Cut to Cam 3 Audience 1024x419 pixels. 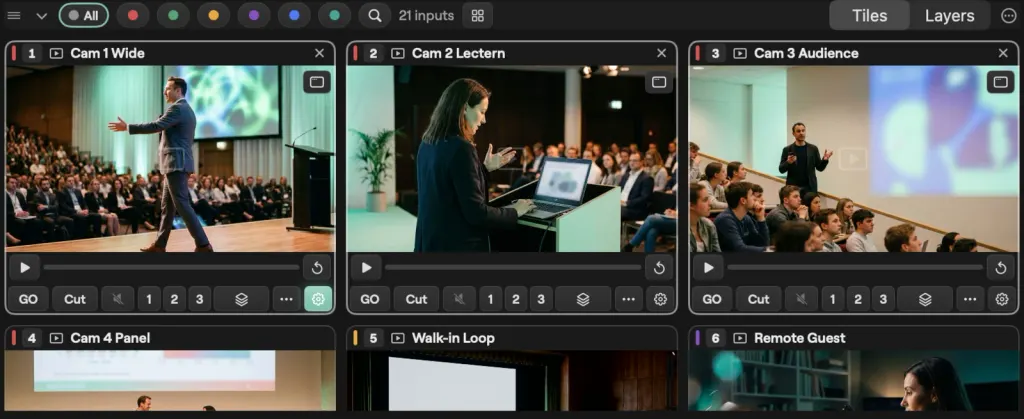click(758, 299)
